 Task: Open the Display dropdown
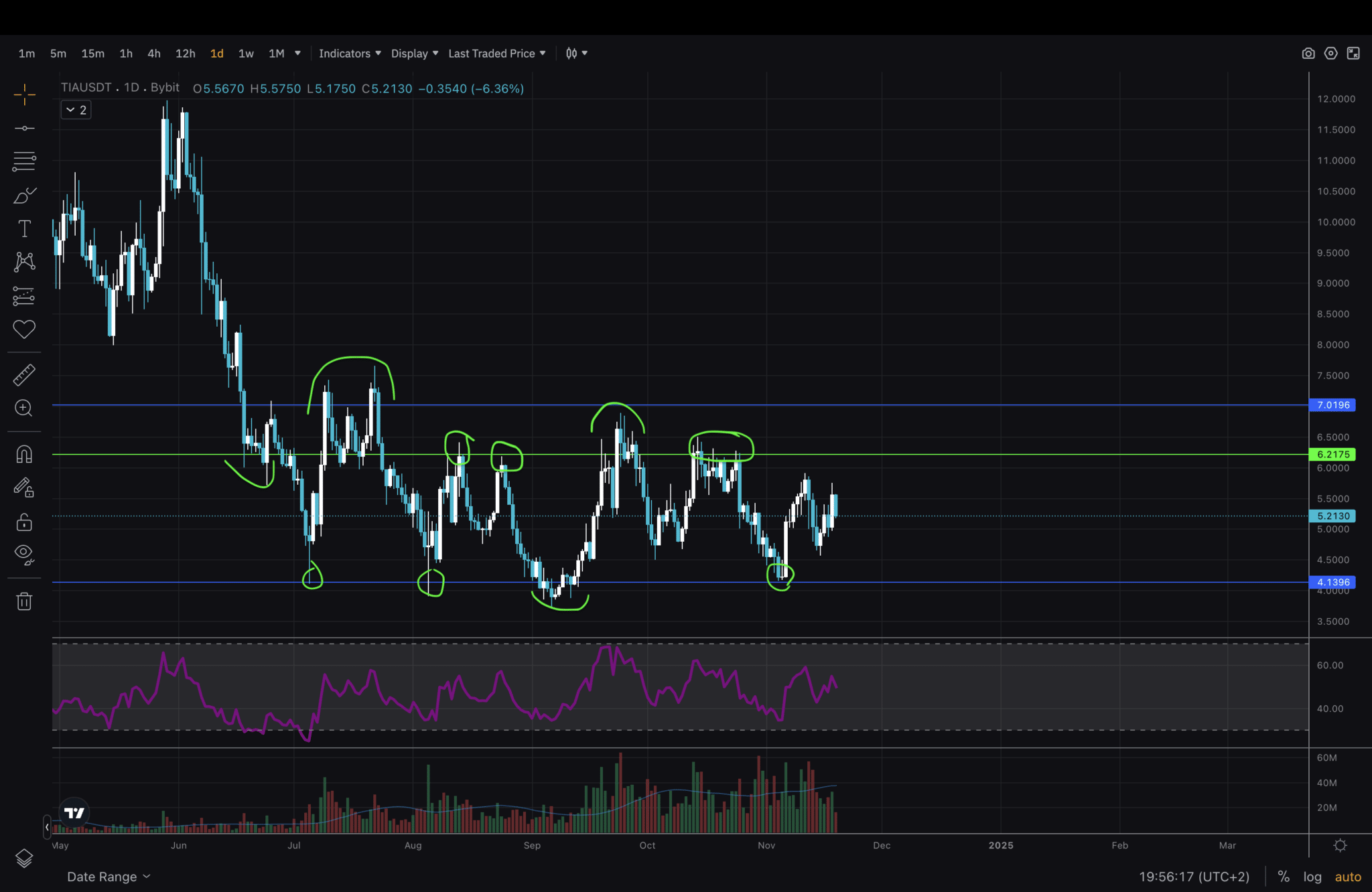(x=415, y=54)
